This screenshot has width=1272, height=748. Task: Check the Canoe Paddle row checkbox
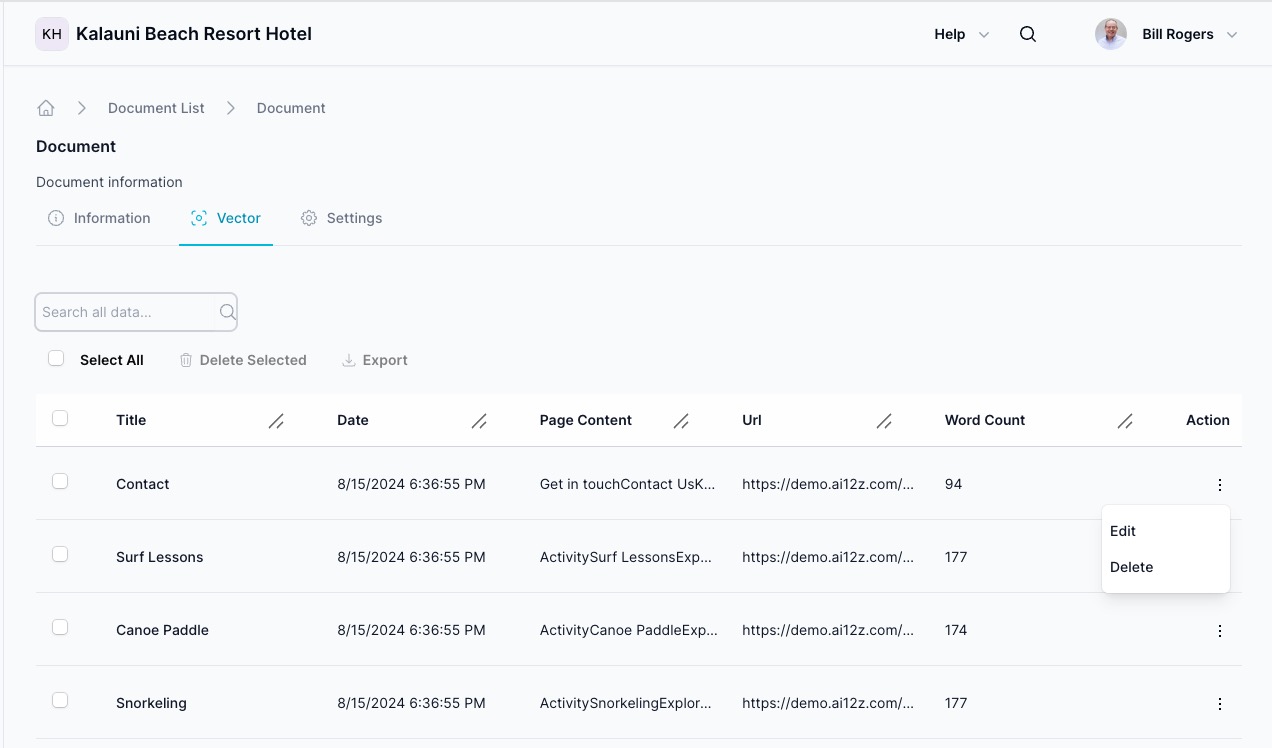(60, 628)
